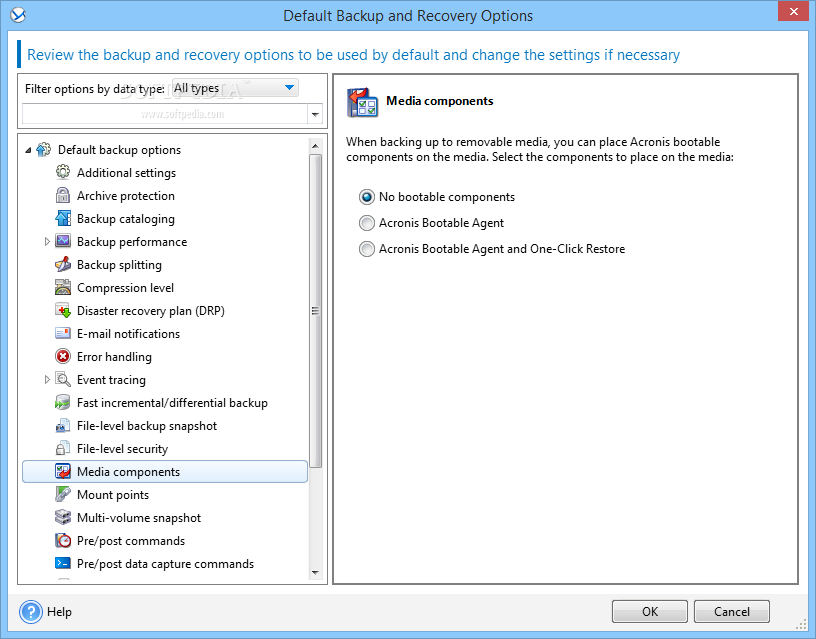Select Pre/post data capture commands
This screenshot has height=639, width=816.
tap(165, 564)
